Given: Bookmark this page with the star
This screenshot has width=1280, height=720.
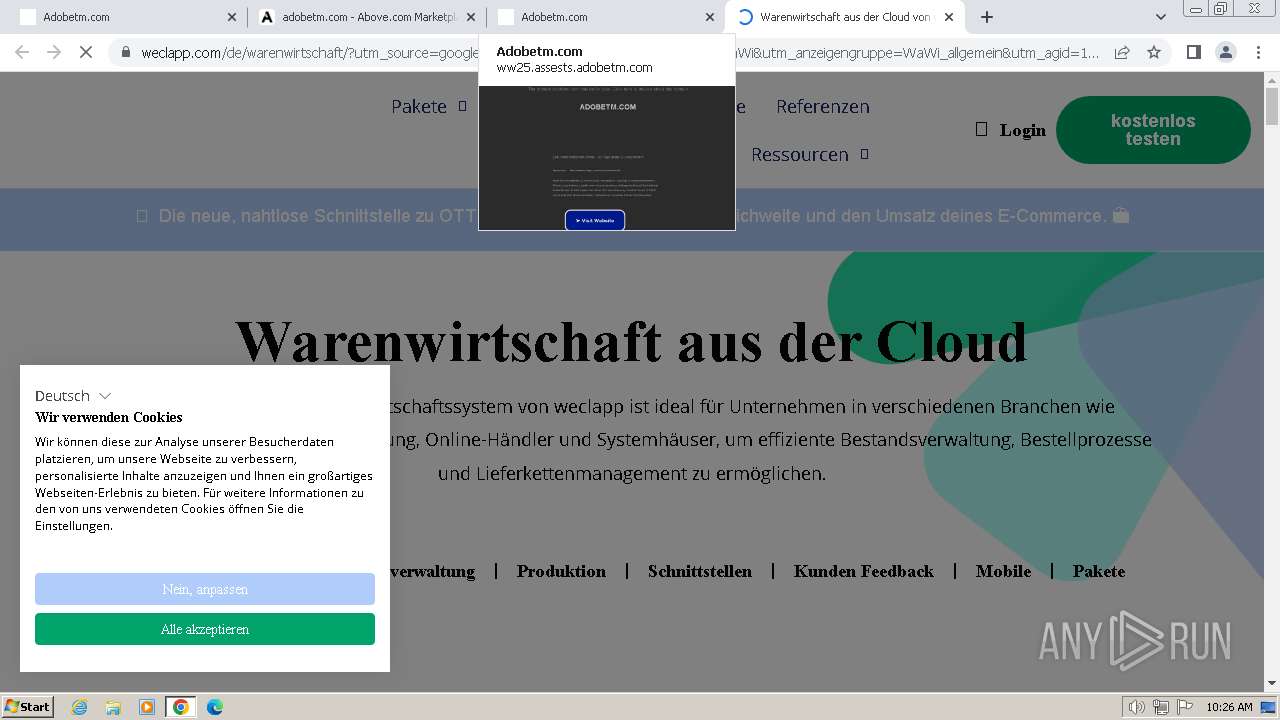Looking at the screenshot, I should click(x=1154, y=52).
